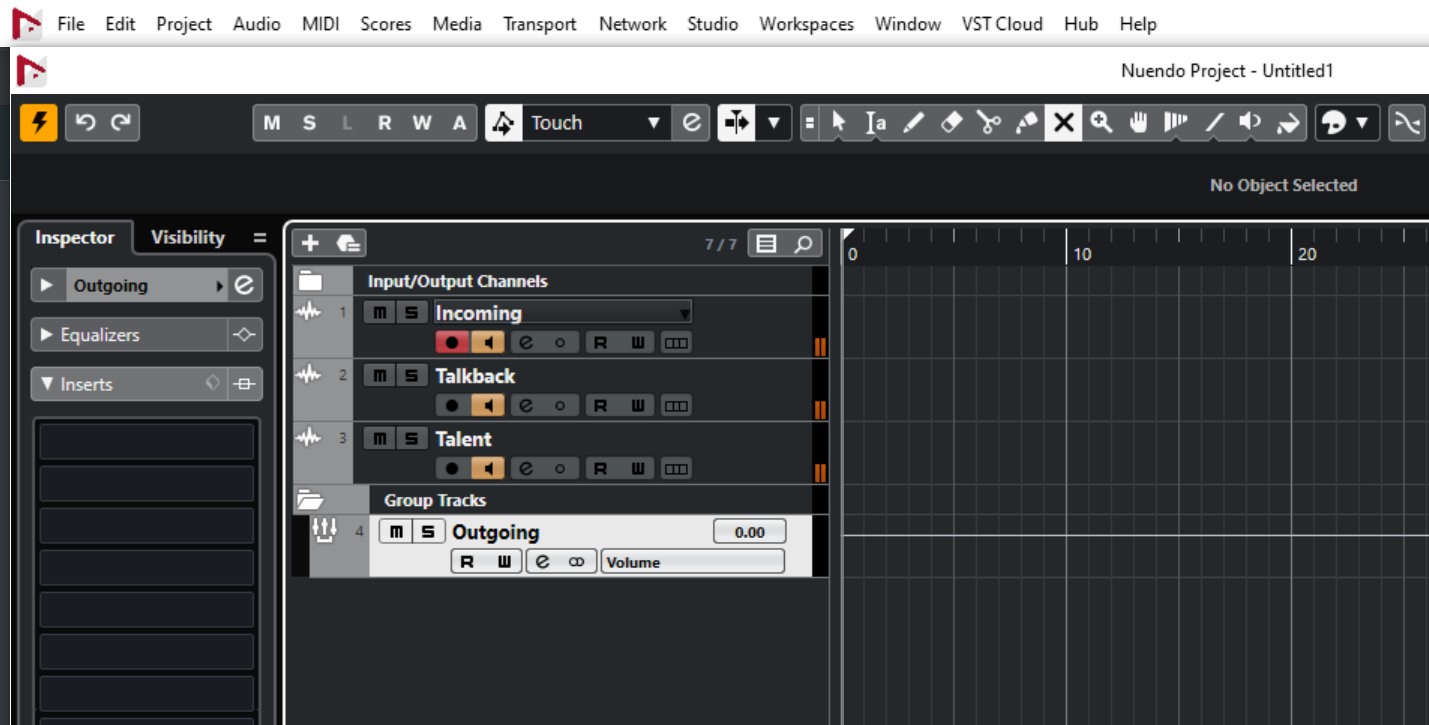1429x725 pixels.
Task: Solo the Talent track
Action: pos(411,438)
